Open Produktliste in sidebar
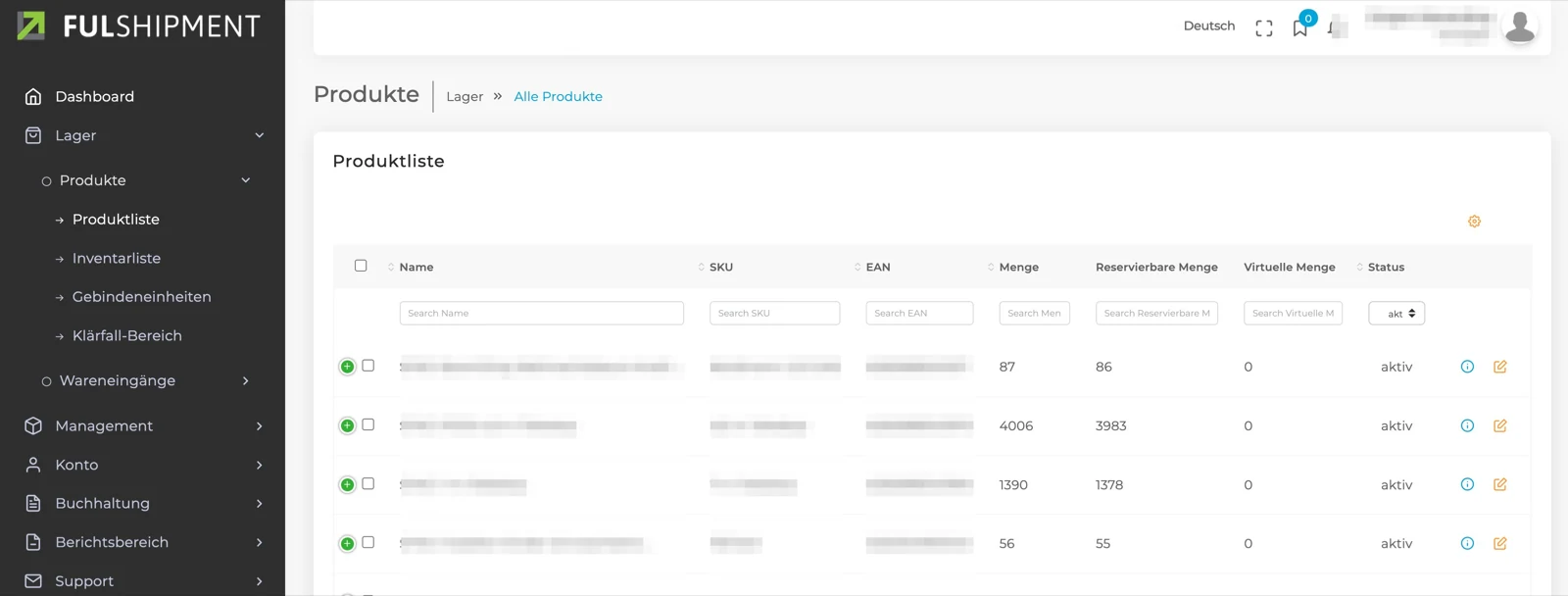This screenshot has height=596, width=1568. [116, 220]
